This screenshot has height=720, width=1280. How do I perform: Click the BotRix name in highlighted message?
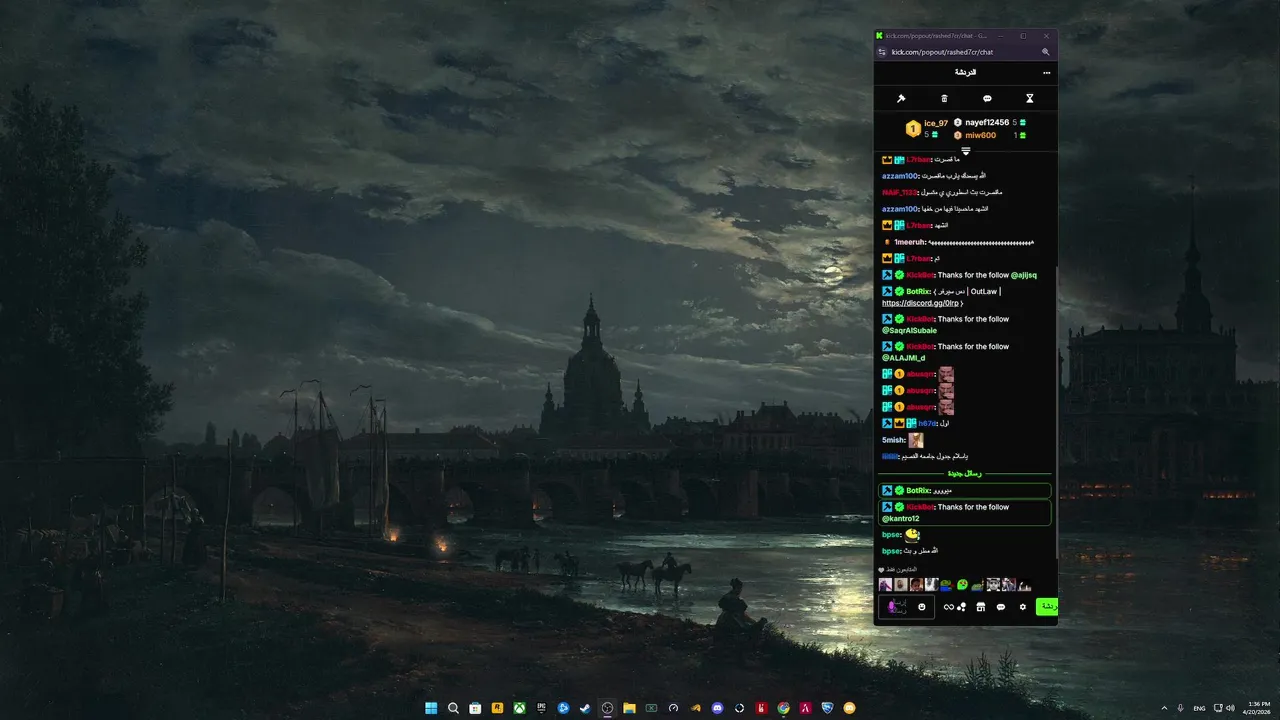click(x=919, y=491)
